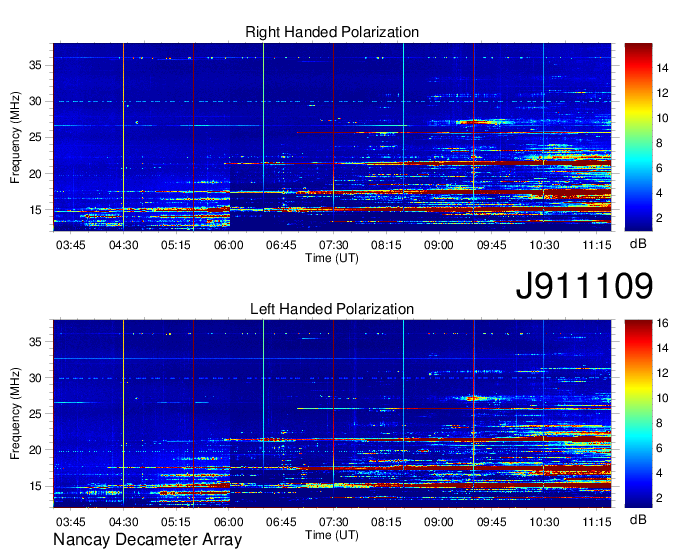This screenshot has width=680, height=552.
Task: Click the 15 MHz tick on the Right Handed plot
Action: point(35,210)
